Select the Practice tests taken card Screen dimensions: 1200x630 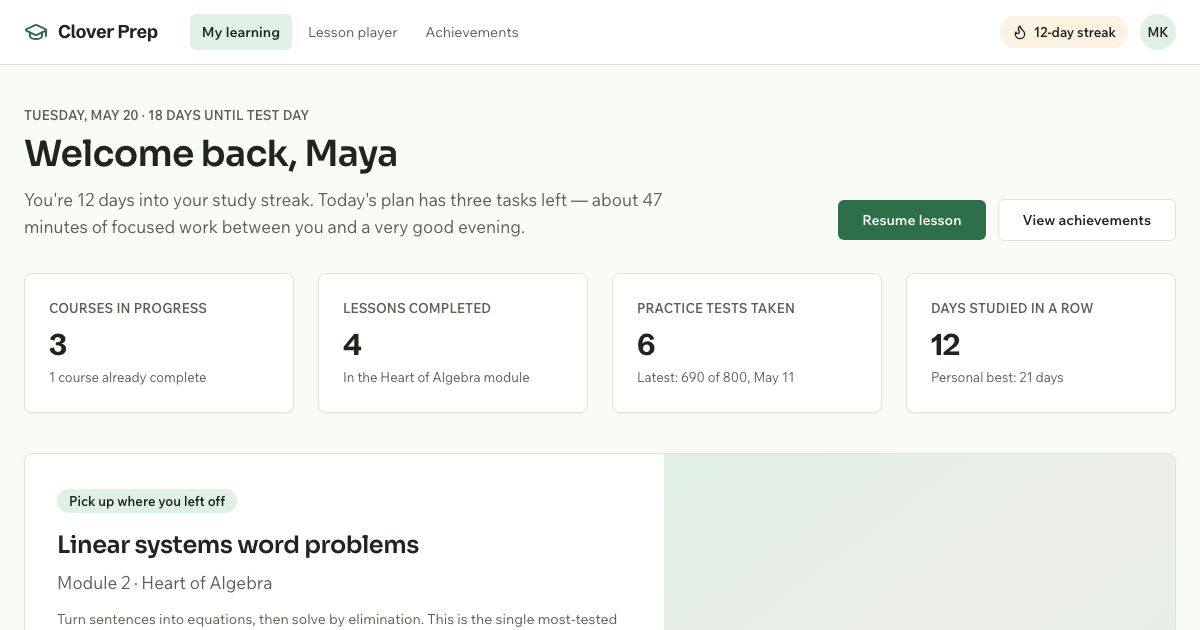click(747, 343)
